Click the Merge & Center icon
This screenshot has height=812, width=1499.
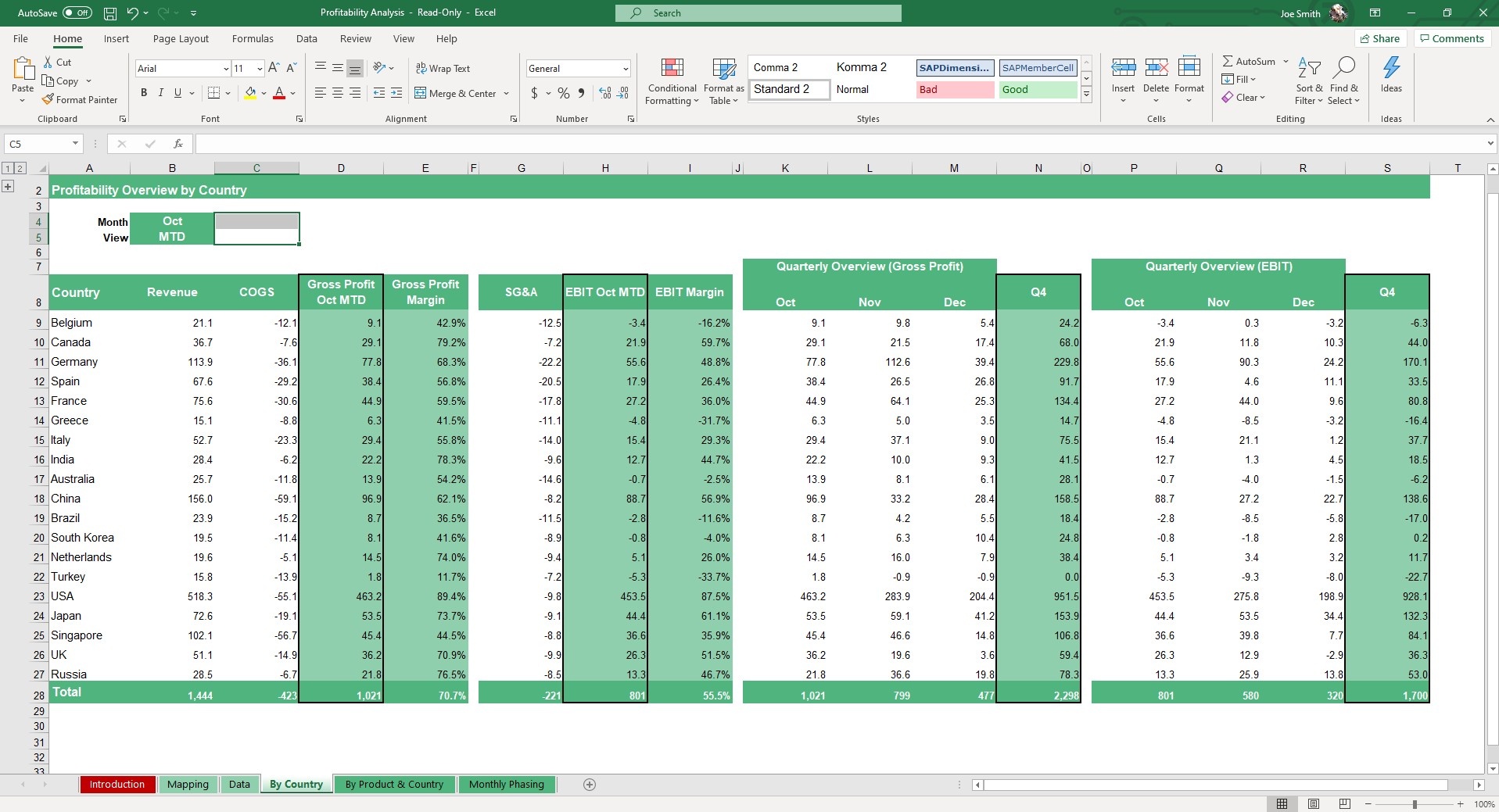(x=421, y=93)
